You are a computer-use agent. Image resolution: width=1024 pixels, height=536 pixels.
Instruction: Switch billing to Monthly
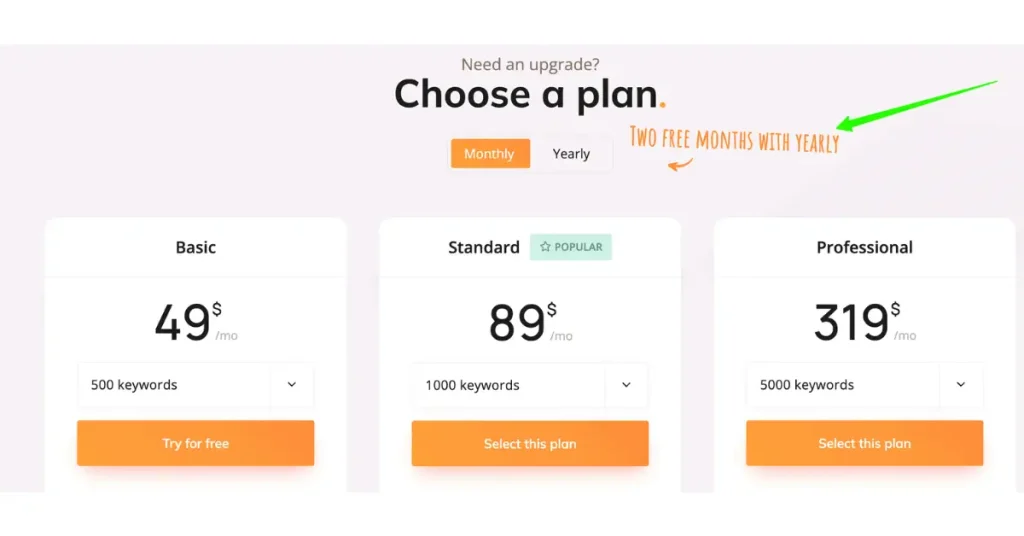click(489, 154)
